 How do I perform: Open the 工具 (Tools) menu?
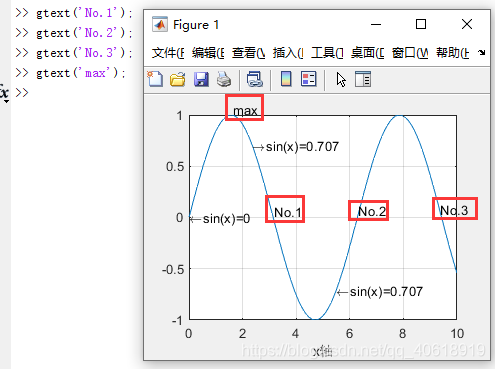tap(327, 53)
